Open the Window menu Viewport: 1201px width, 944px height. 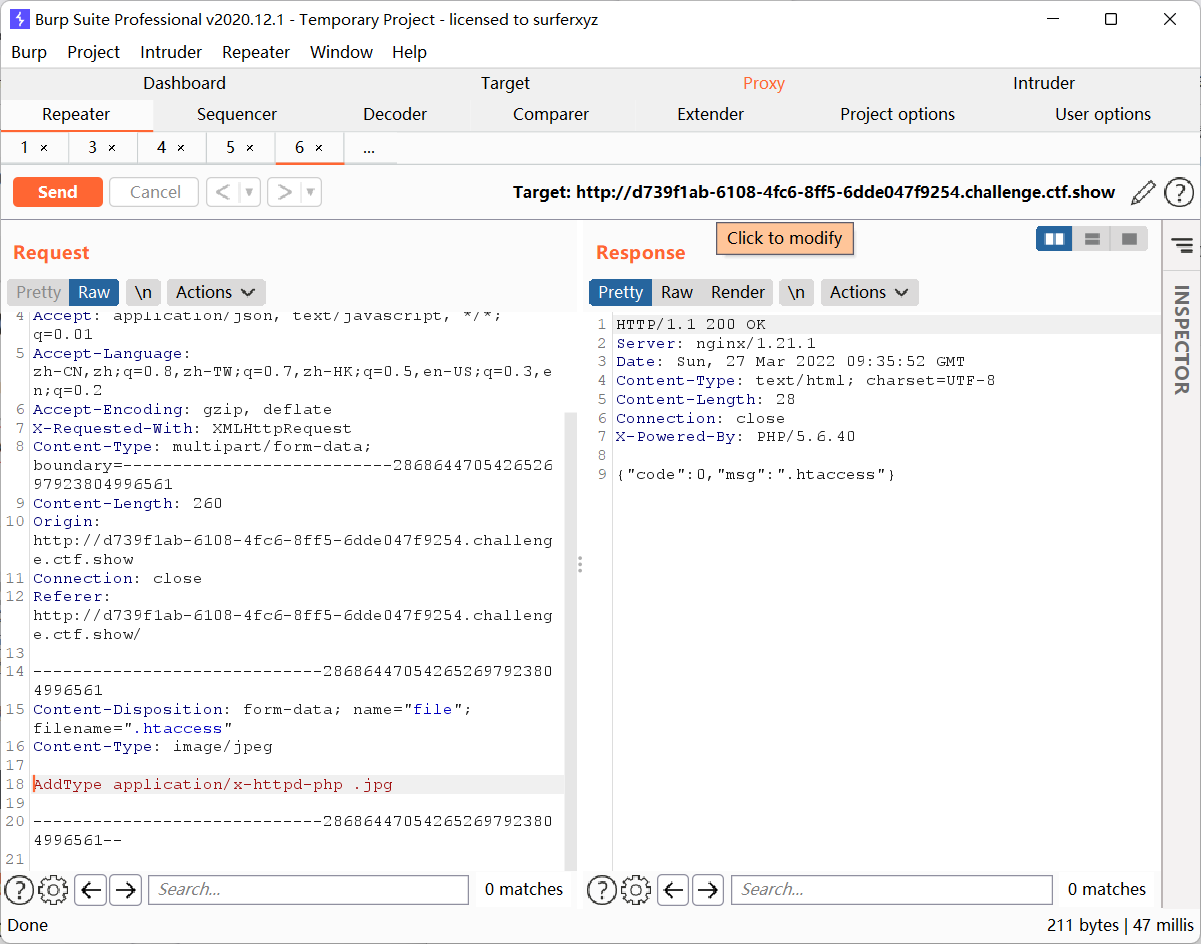pyautogui.click(x=341, y=52)
